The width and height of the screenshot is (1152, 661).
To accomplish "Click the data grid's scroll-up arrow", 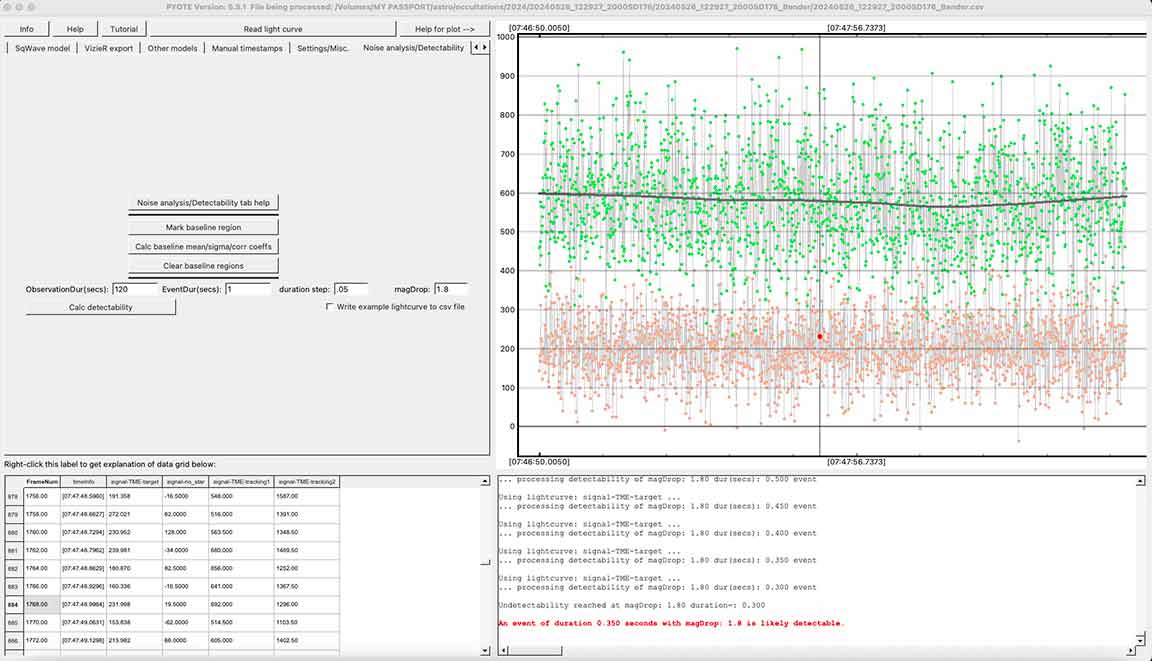I will tap(485, 481).
